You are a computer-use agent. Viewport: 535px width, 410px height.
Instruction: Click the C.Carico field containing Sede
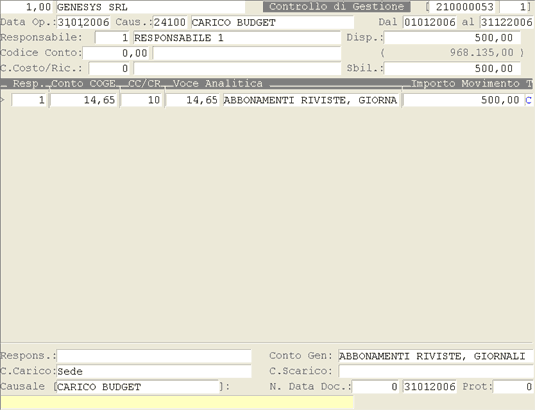coord(154,371)
